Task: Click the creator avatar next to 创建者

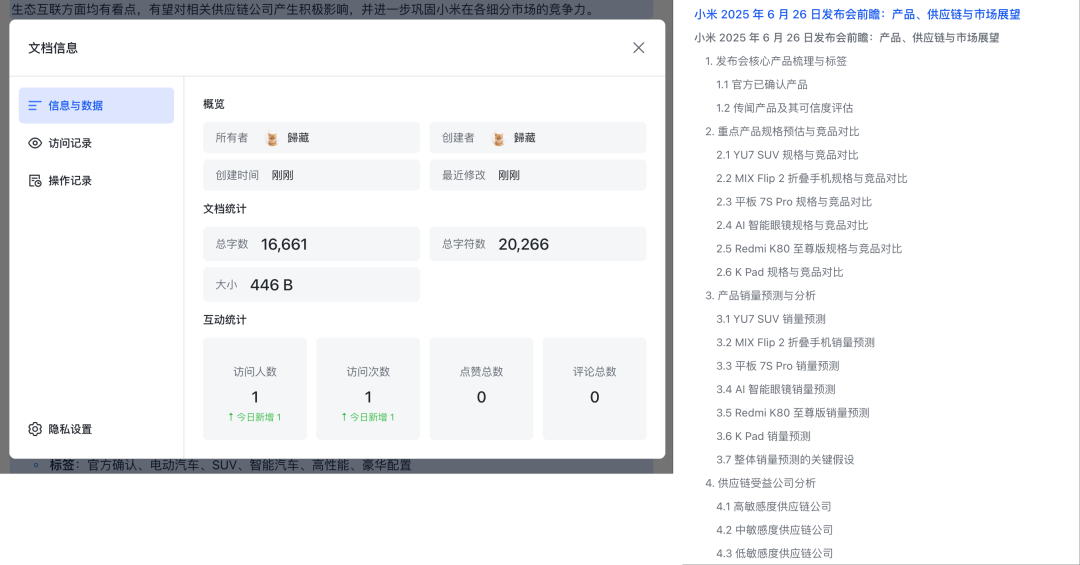Action: coord(499,138)
